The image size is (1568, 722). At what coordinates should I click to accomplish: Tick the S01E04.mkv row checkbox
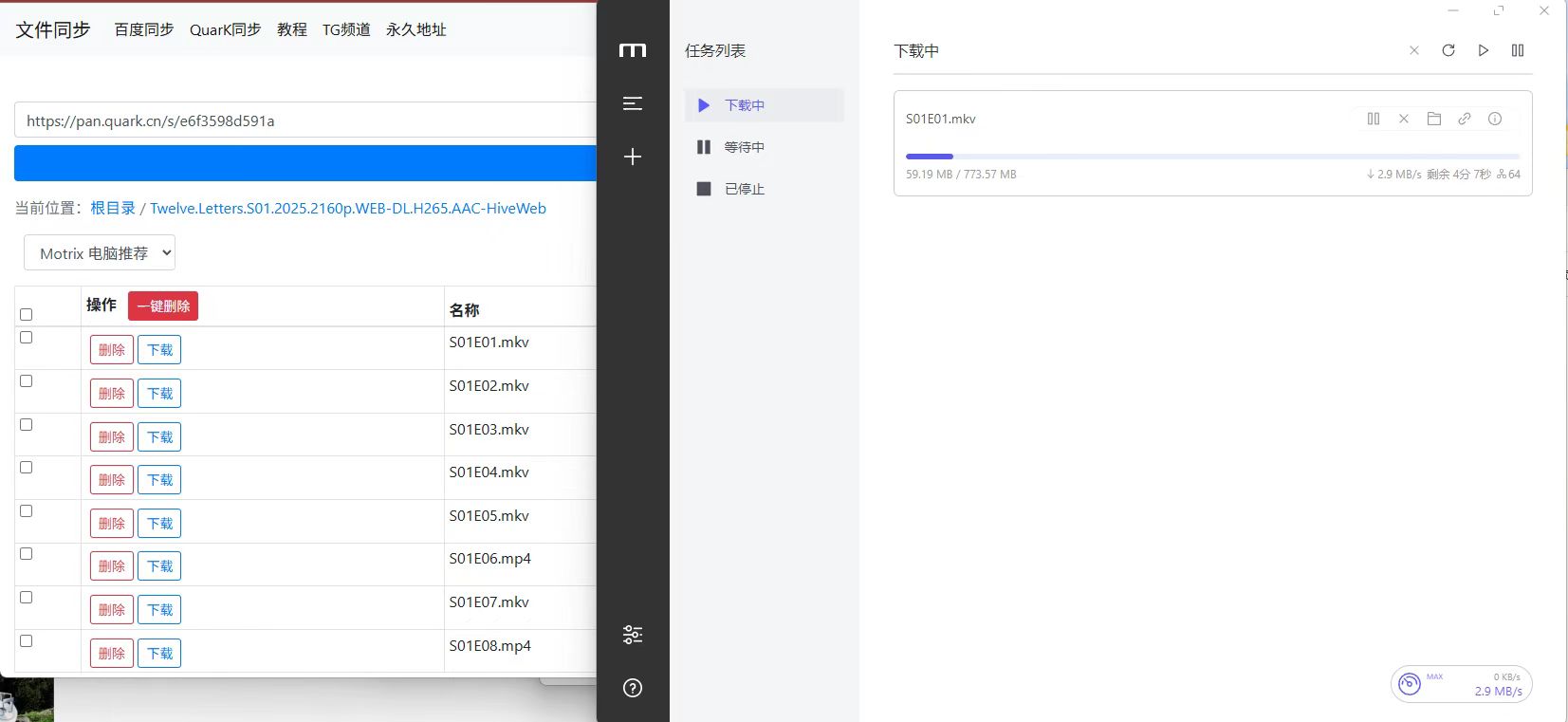[x=27, y=468]
